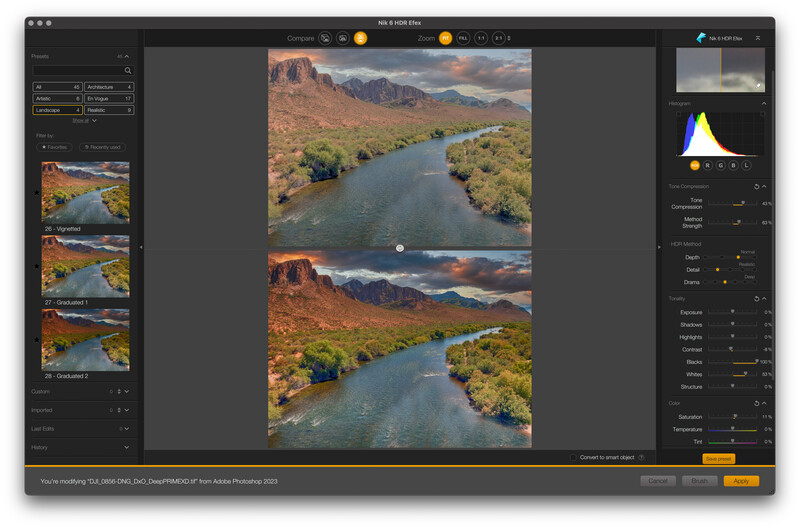Viewport: 800px width, 528px height.
Task: Click the loupe pin icon on preview
Action: coord(758,86)
